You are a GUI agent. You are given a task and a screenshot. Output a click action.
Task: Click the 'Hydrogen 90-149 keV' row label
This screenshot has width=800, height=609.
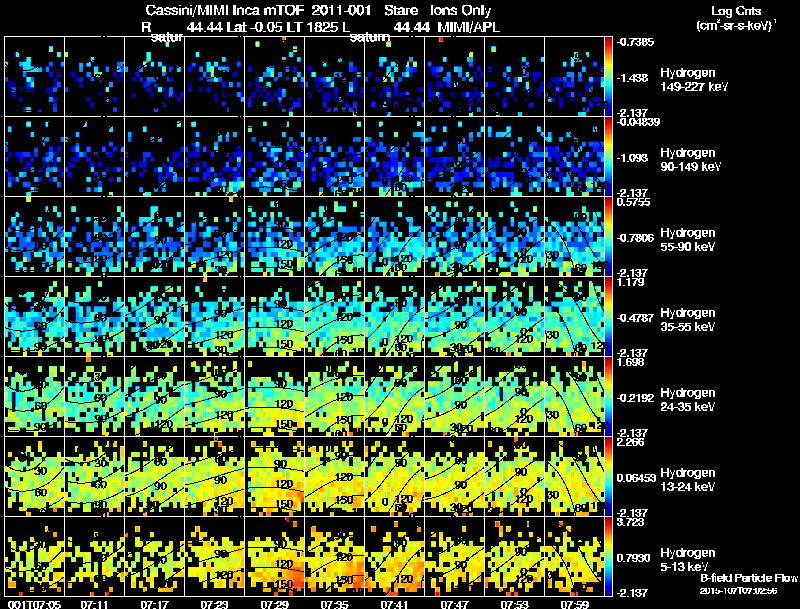coord(690,160)
